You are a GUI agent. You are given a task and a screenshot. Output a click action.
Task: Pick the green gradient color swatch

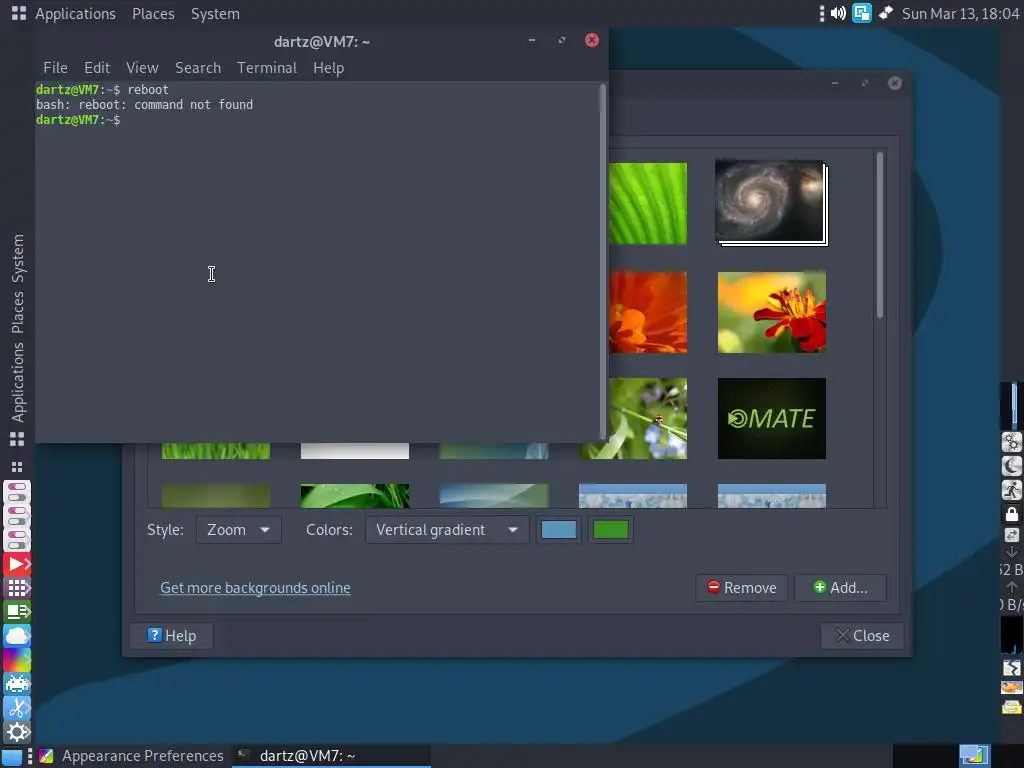tap(611, 530)
